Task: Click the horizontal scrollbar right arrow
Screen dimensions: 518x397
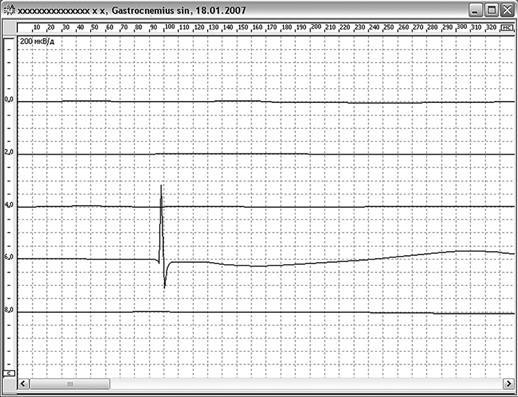Action: [509, 384]
